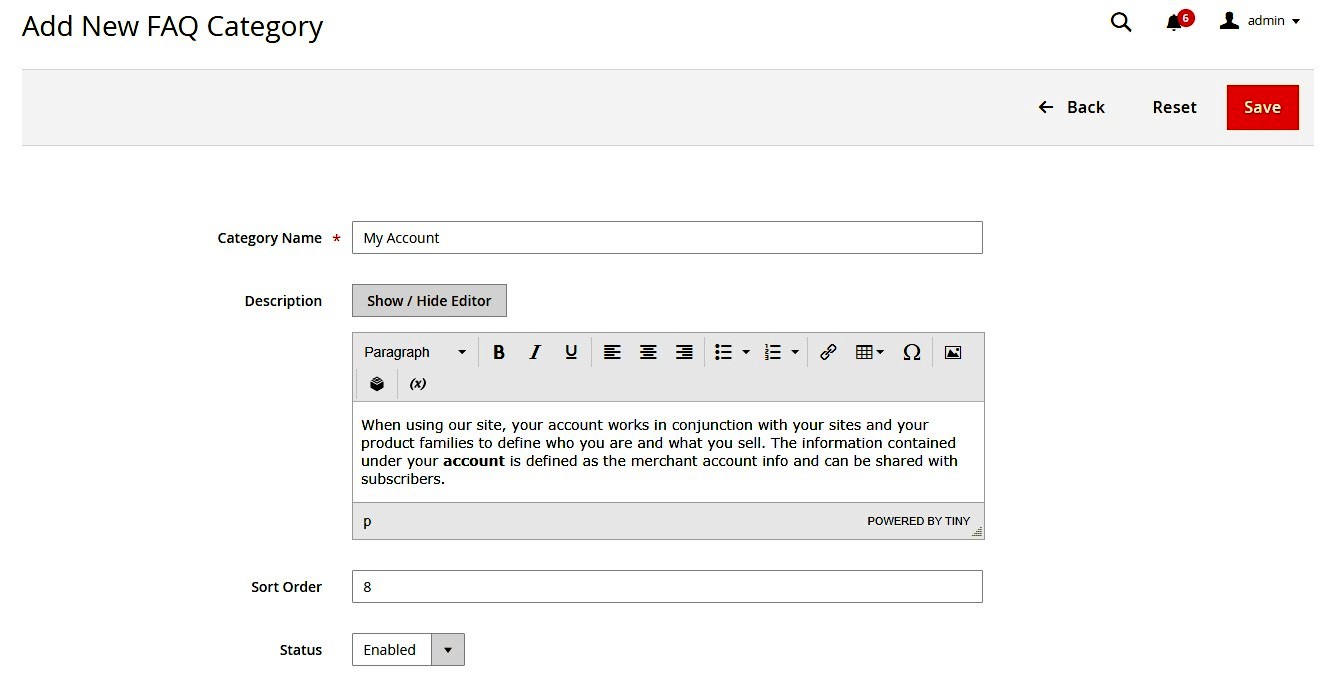The width and height of the screenshot is (1321, 683).
Task: Underline the selected text
Action: (571, 352)
